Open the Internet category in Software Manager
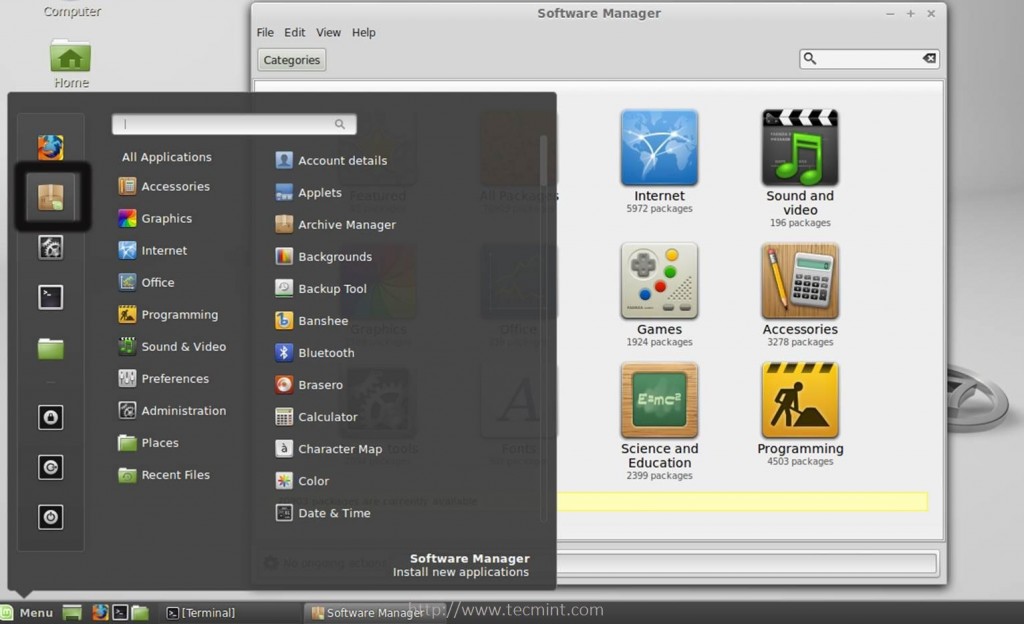 [659, 148]
